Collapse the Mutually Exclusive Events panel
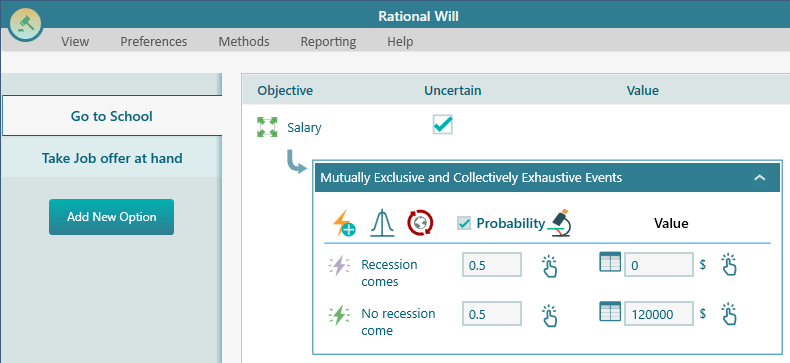Screen dimensions: 790x363 [x=760, y=177]
